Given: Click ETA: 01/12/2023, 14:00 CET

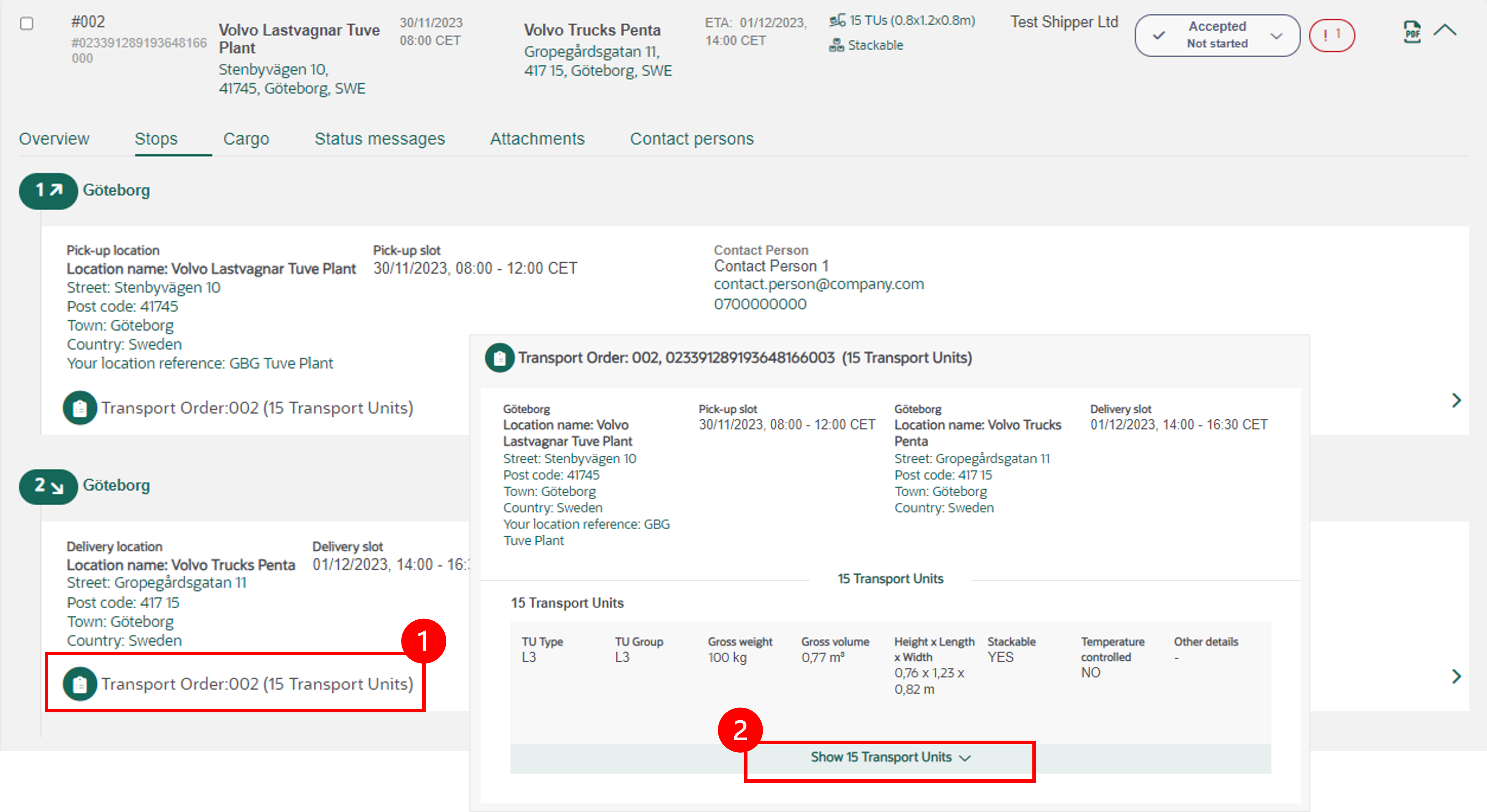Looking at the screenshot, I should [756, 31].
